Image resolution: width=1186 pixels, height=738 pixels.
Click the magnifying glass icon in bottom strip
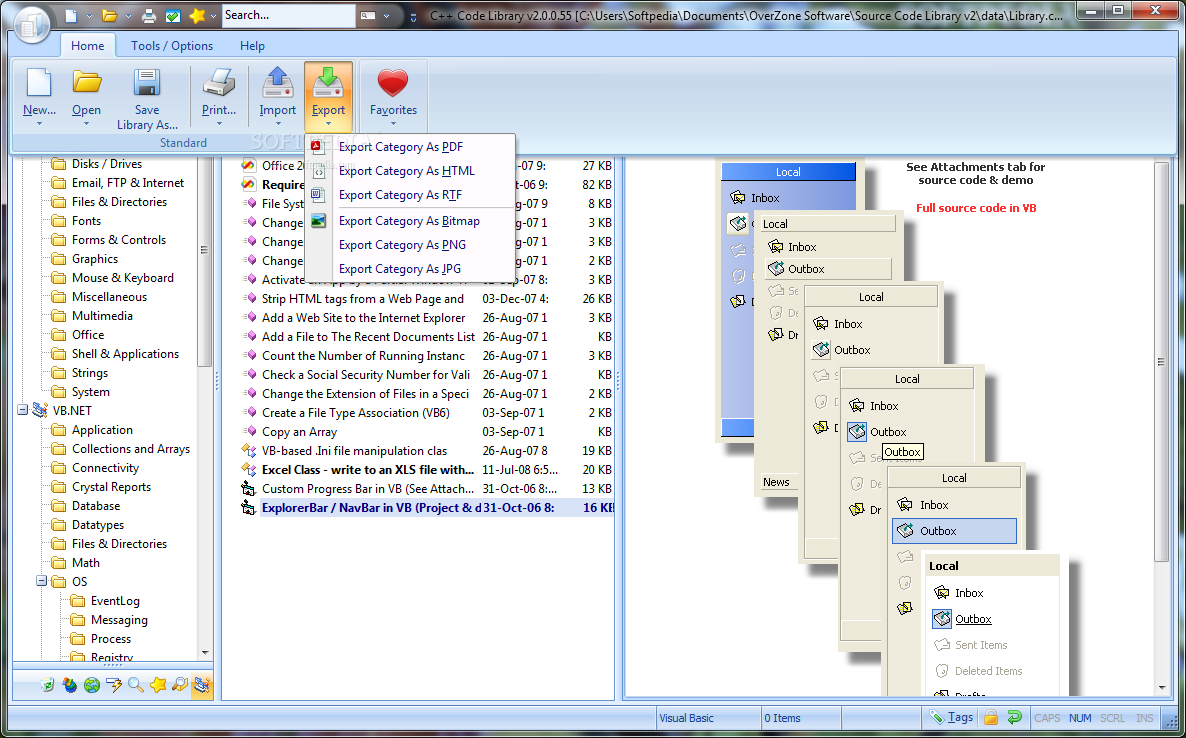136,685
